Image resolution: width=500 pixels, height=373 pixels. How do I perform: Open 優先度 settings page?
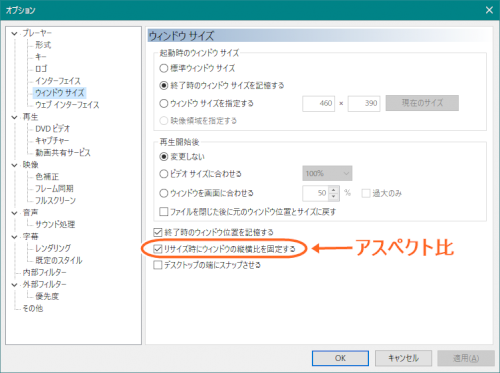[x=47, y=296]
